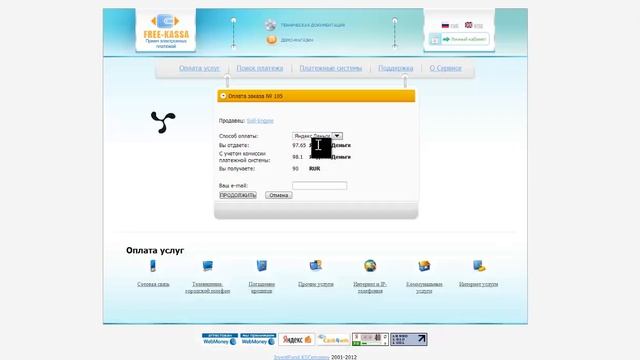
Task: Open the footer company link
Action: 301,357
